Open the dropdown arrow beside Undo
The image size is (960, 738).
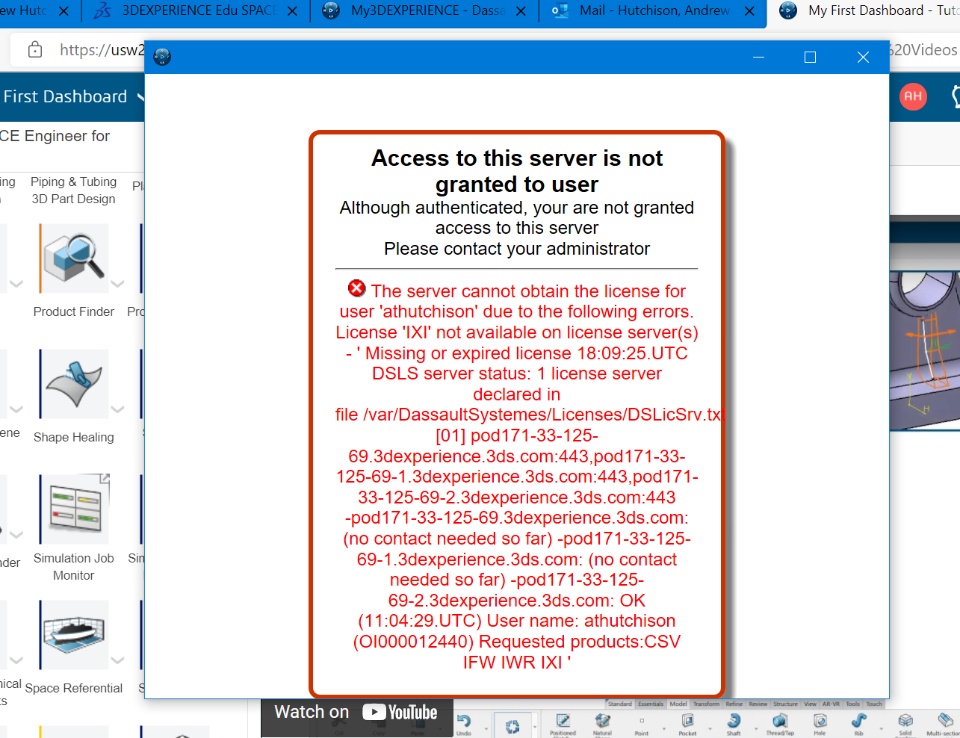[x=486, y=728]
